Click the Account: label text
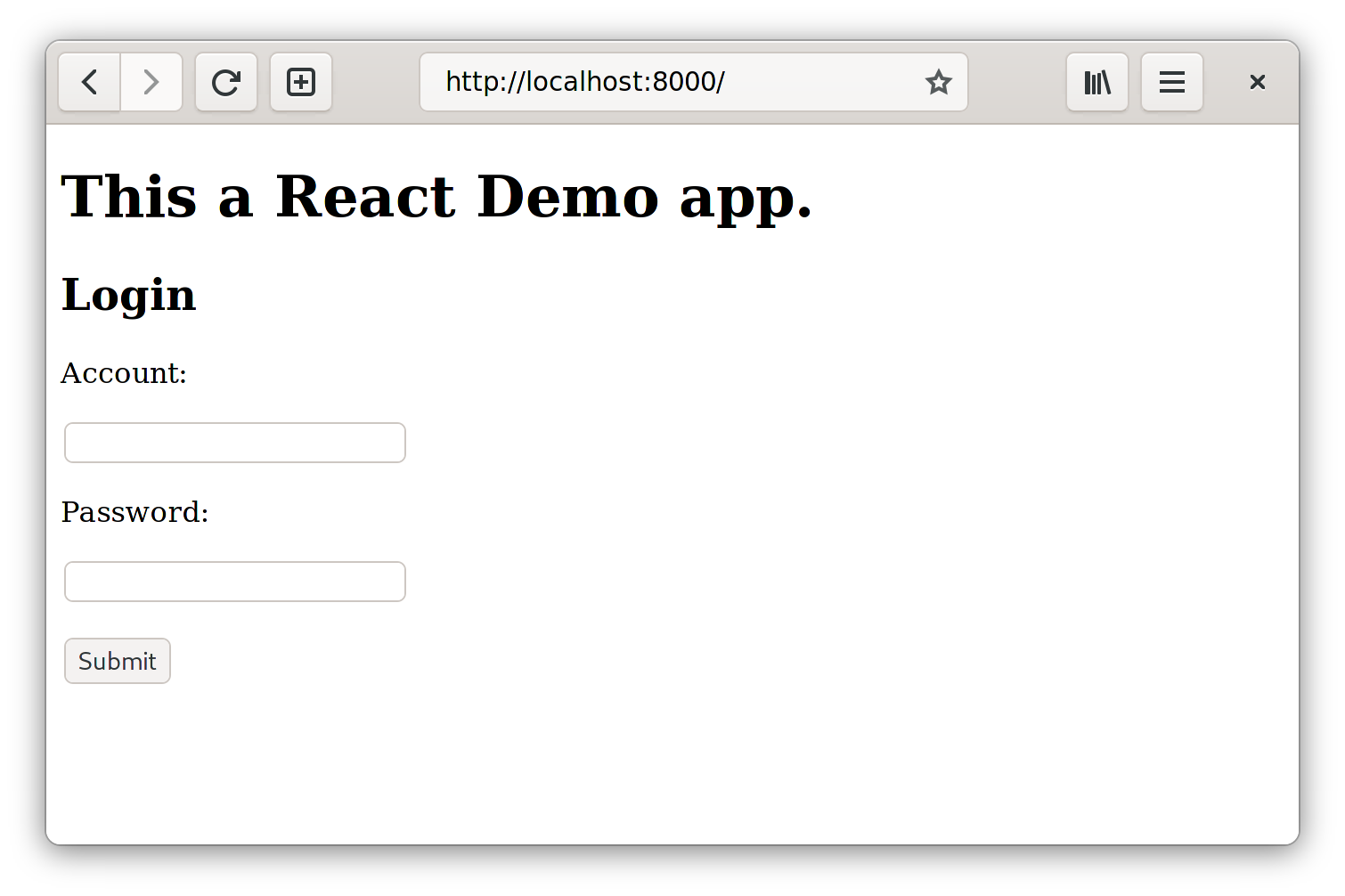The image size is (1345, 896). click(124, 373)
